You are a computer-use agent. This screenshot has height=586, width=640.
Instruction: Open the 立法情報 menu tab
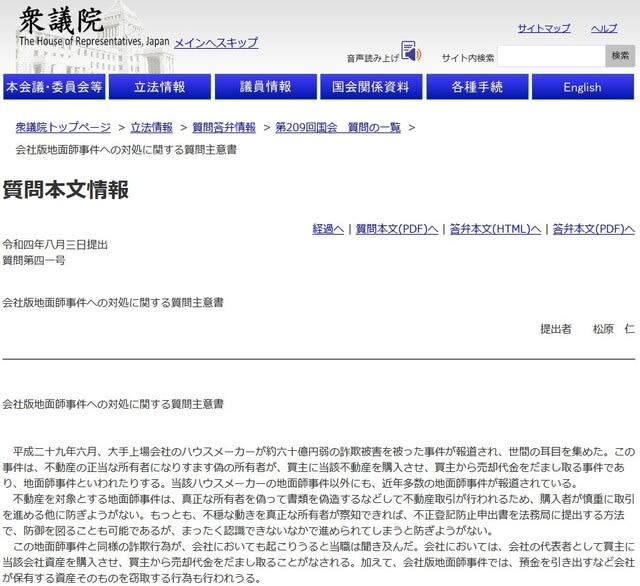[x=160, y=87]
